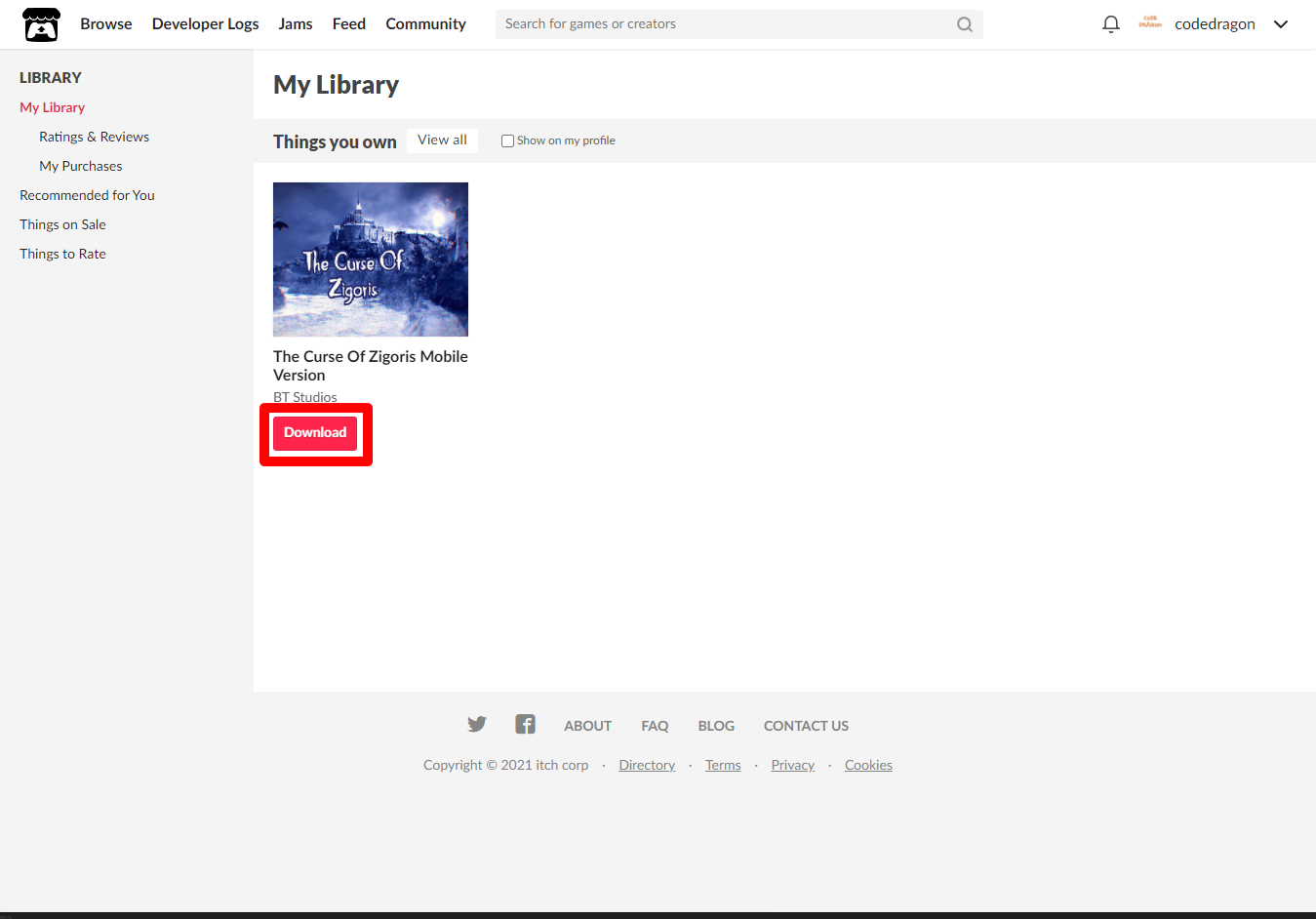
Task: Click the search magnifier icon
Action: click(x=964, y=24)
